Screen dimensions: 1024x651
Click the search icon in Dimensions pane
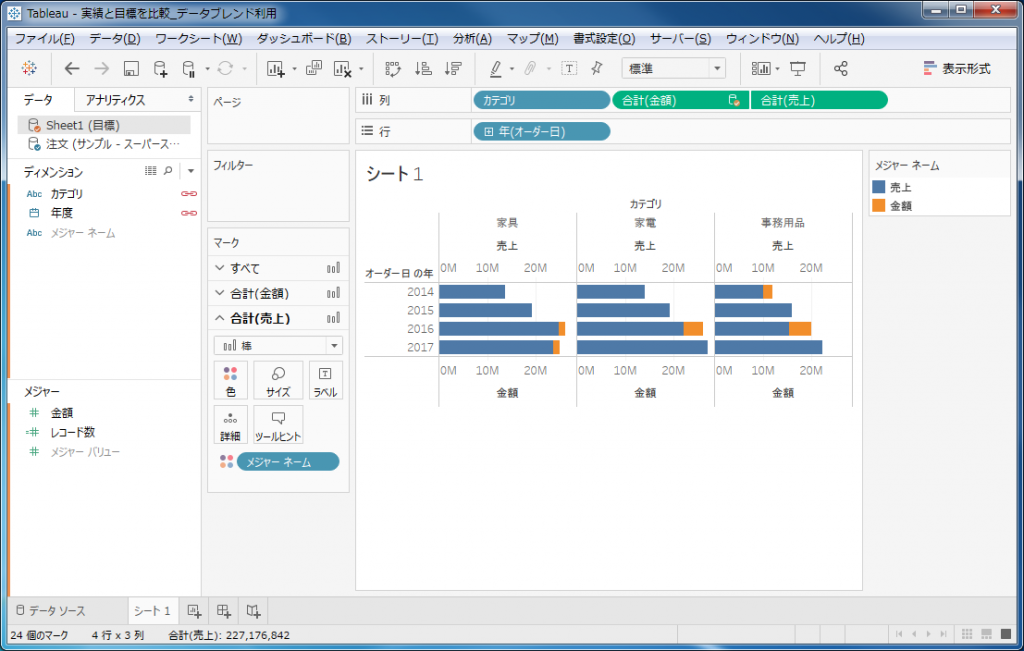(168, 171)
